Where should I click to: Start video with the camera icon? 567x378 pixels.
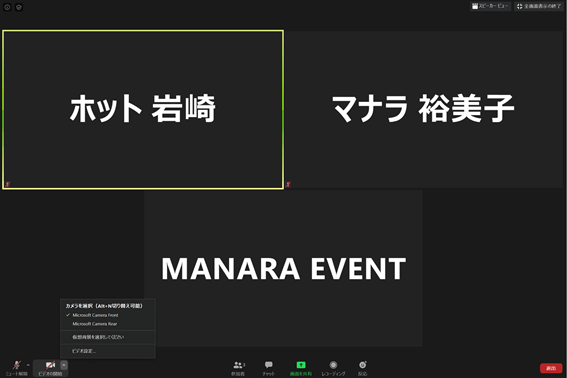pos(50,365)
